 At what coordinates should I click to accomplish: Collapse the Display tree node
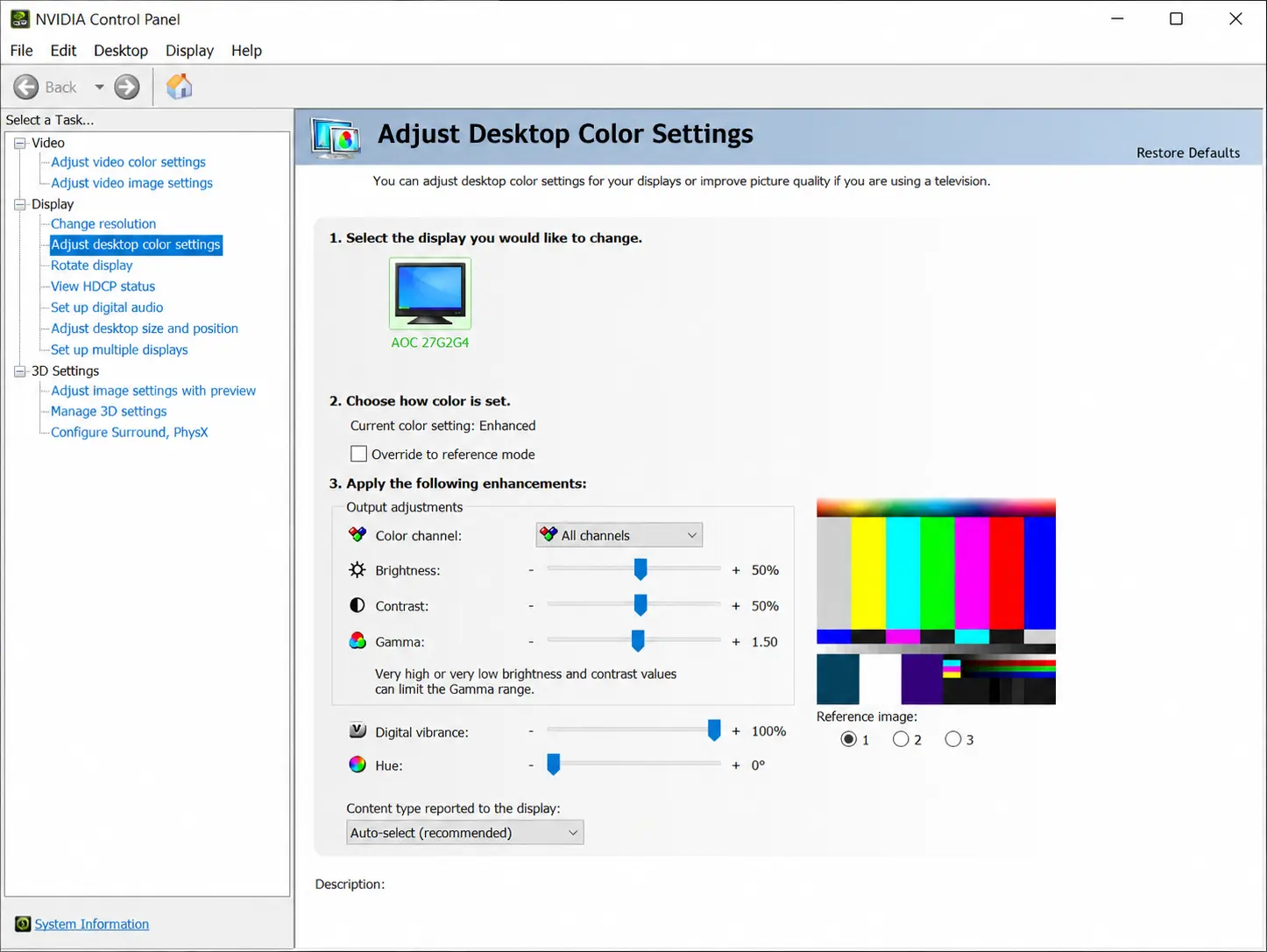[x=20, y=204]
